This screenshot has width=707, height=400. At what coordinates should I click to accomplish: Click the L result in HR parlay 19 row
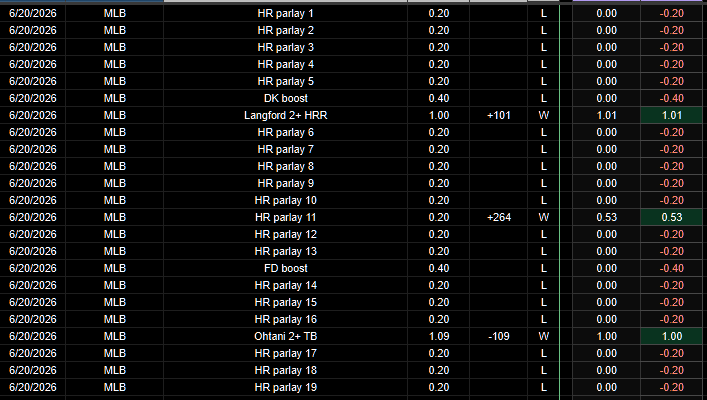(x=543, y=387)
